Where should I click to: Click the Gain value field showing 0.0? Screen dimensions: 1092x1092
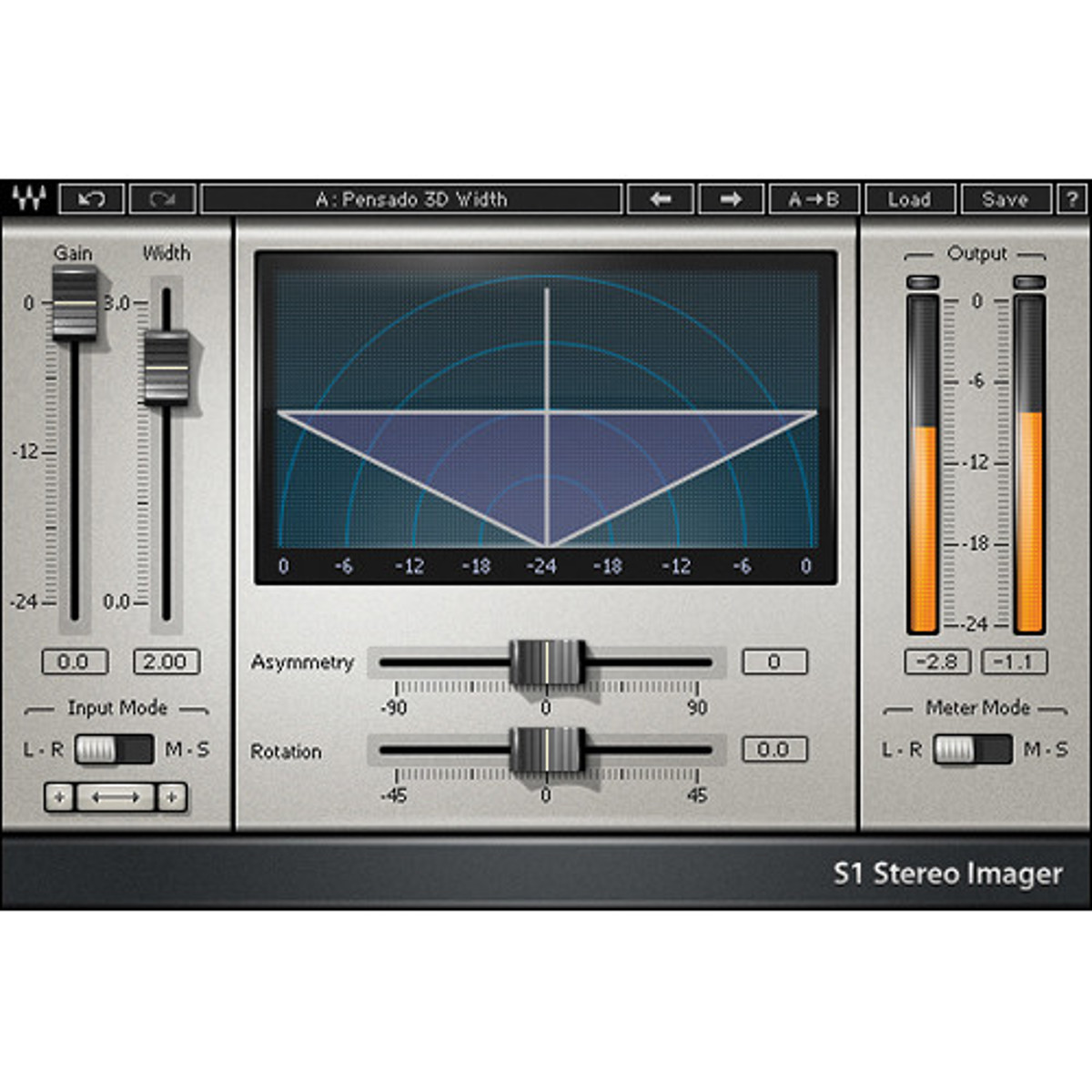click(75, 662)
